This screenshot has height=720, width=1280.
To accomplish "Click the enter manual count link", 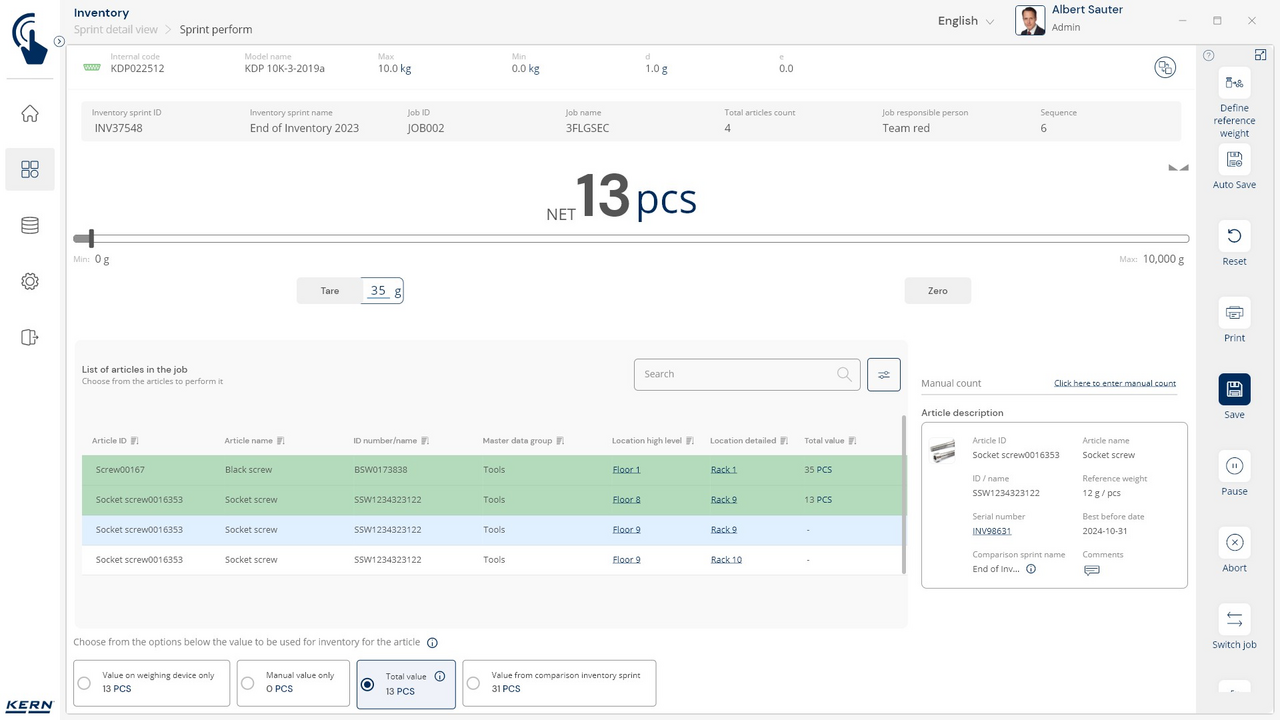I will [1114, 383].
